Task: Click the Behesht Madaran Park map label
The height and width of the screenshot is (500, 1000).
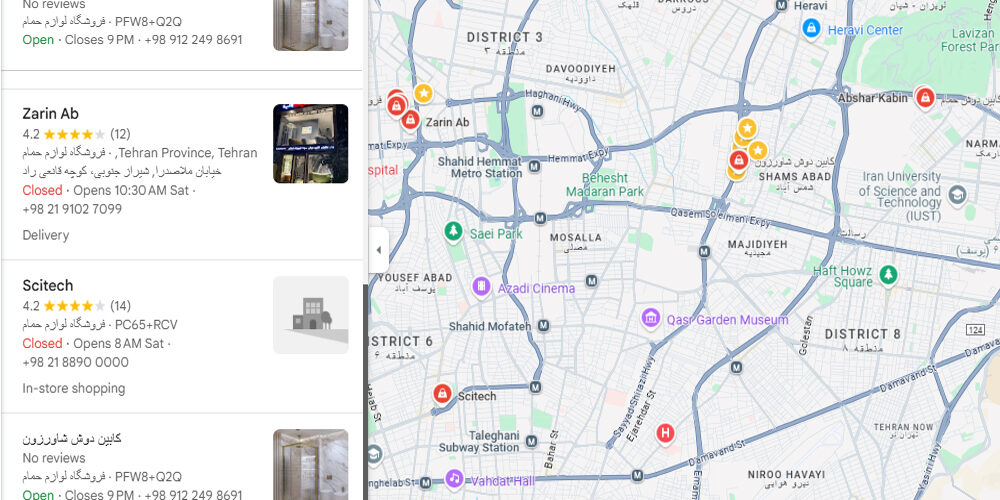Action: (x=605, y=185)
